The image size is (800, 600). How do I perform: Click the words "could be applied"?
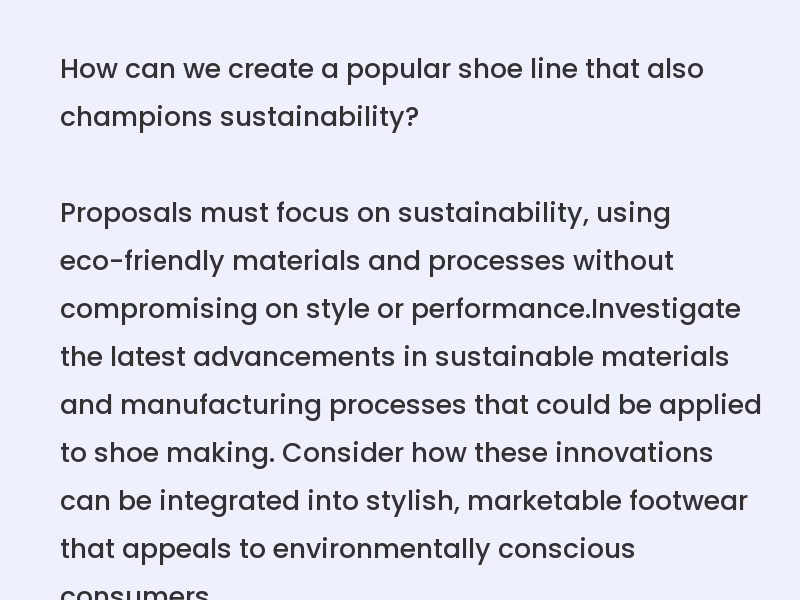point(648,405)
